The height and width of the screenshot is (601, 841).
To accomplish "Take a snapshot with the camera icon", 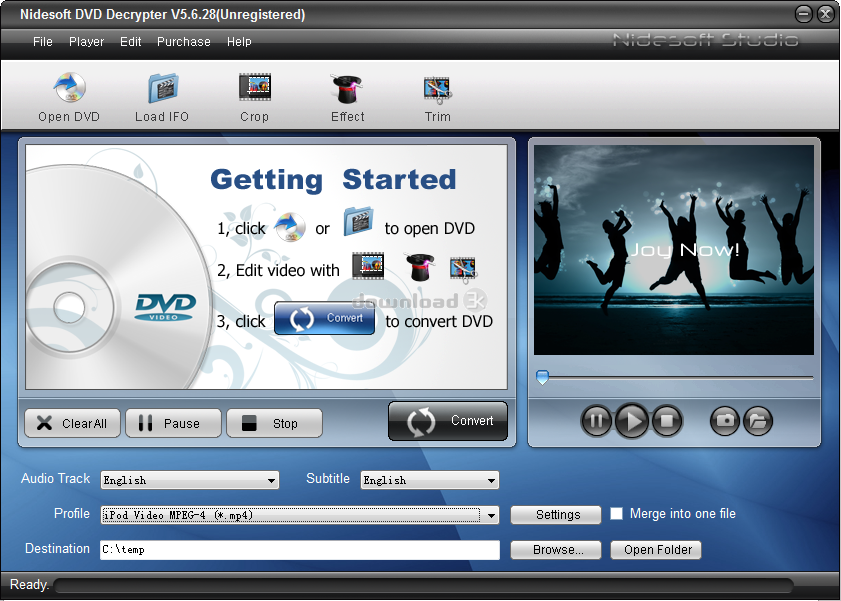I will click(725, 421).
